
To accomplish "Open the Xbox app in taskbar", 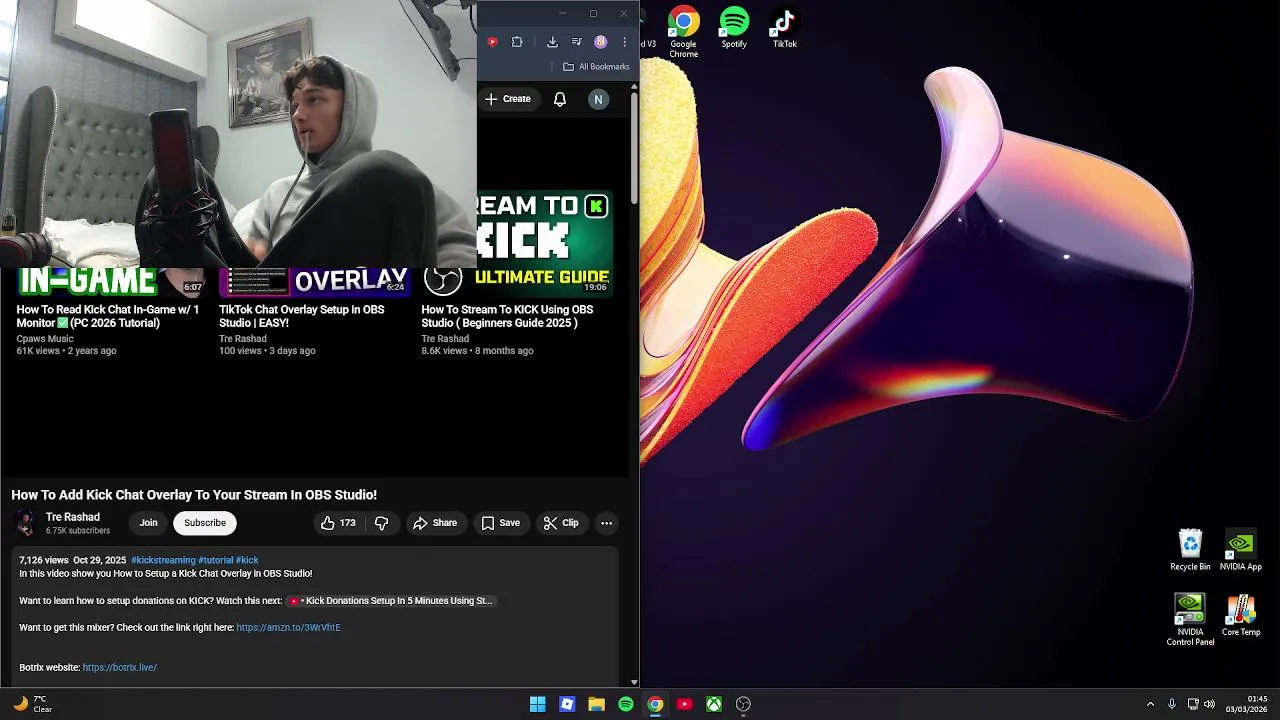I will click(714, 704).
